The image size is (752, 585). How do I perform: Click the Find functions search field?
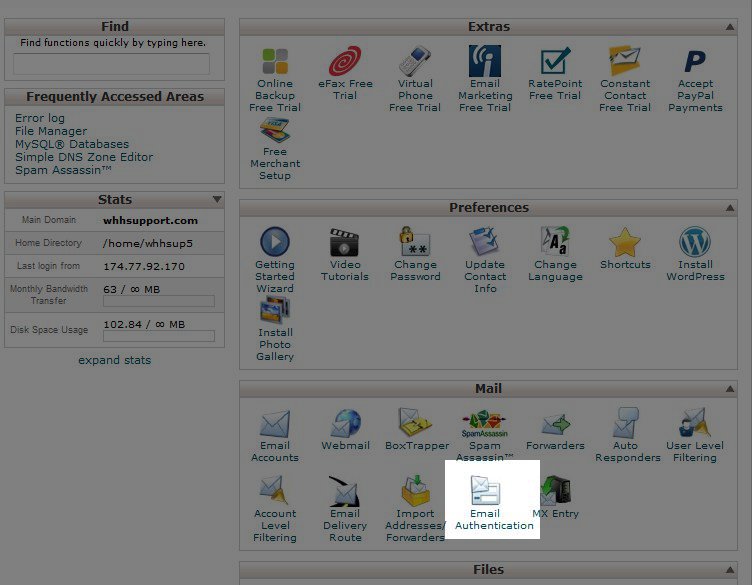pos(111,64)
